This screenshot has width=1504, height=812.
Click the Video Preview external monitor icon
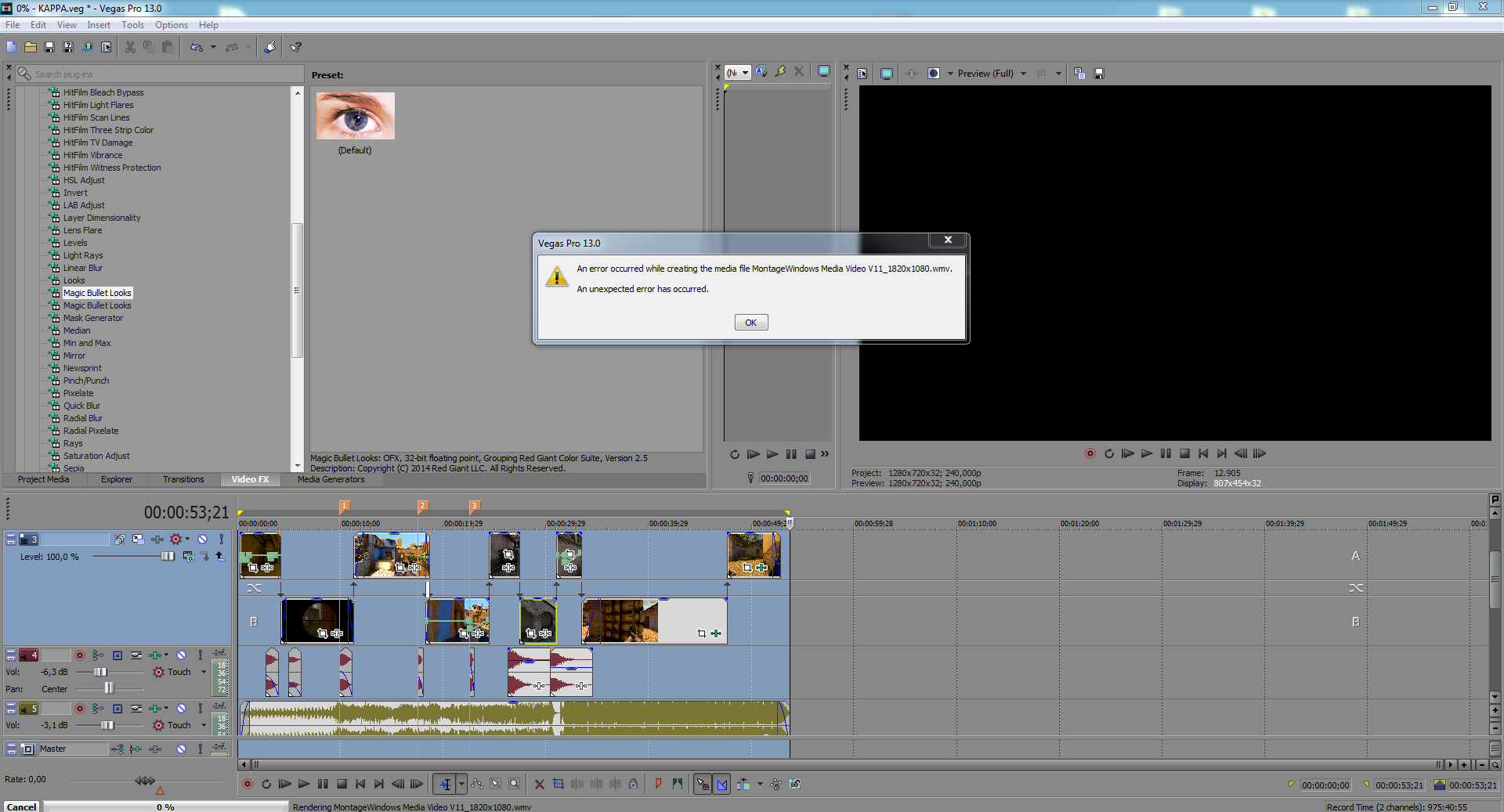pyautogui.click(x=886, y=74)
